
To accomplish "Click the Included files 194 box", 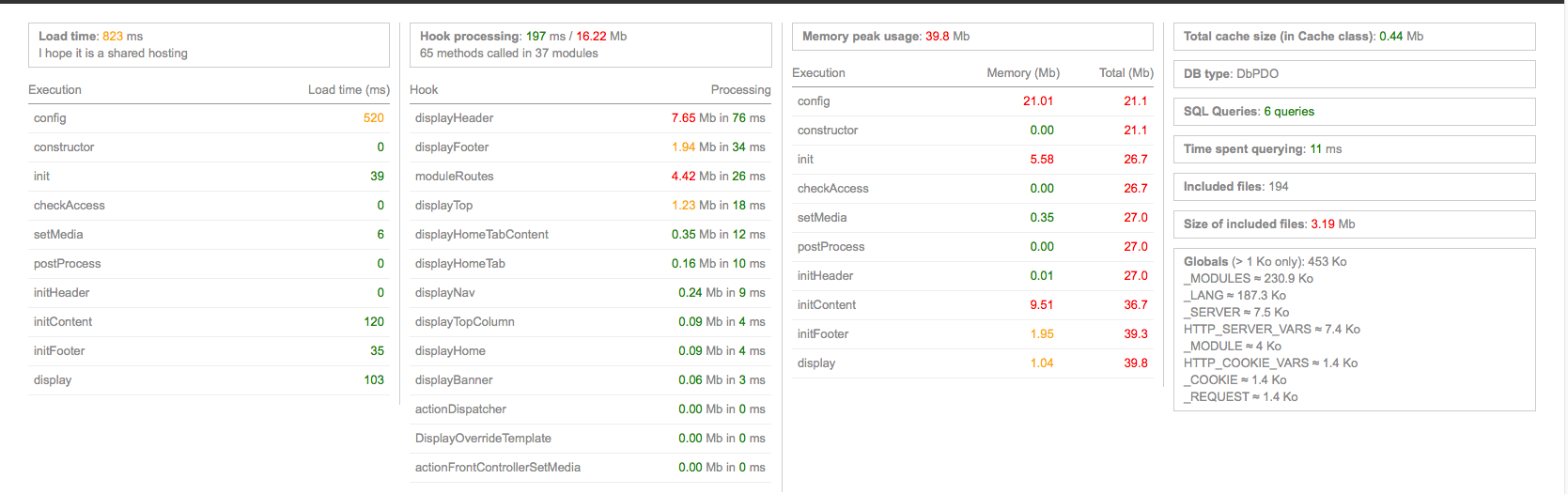I will click(x=1355, y=187).
